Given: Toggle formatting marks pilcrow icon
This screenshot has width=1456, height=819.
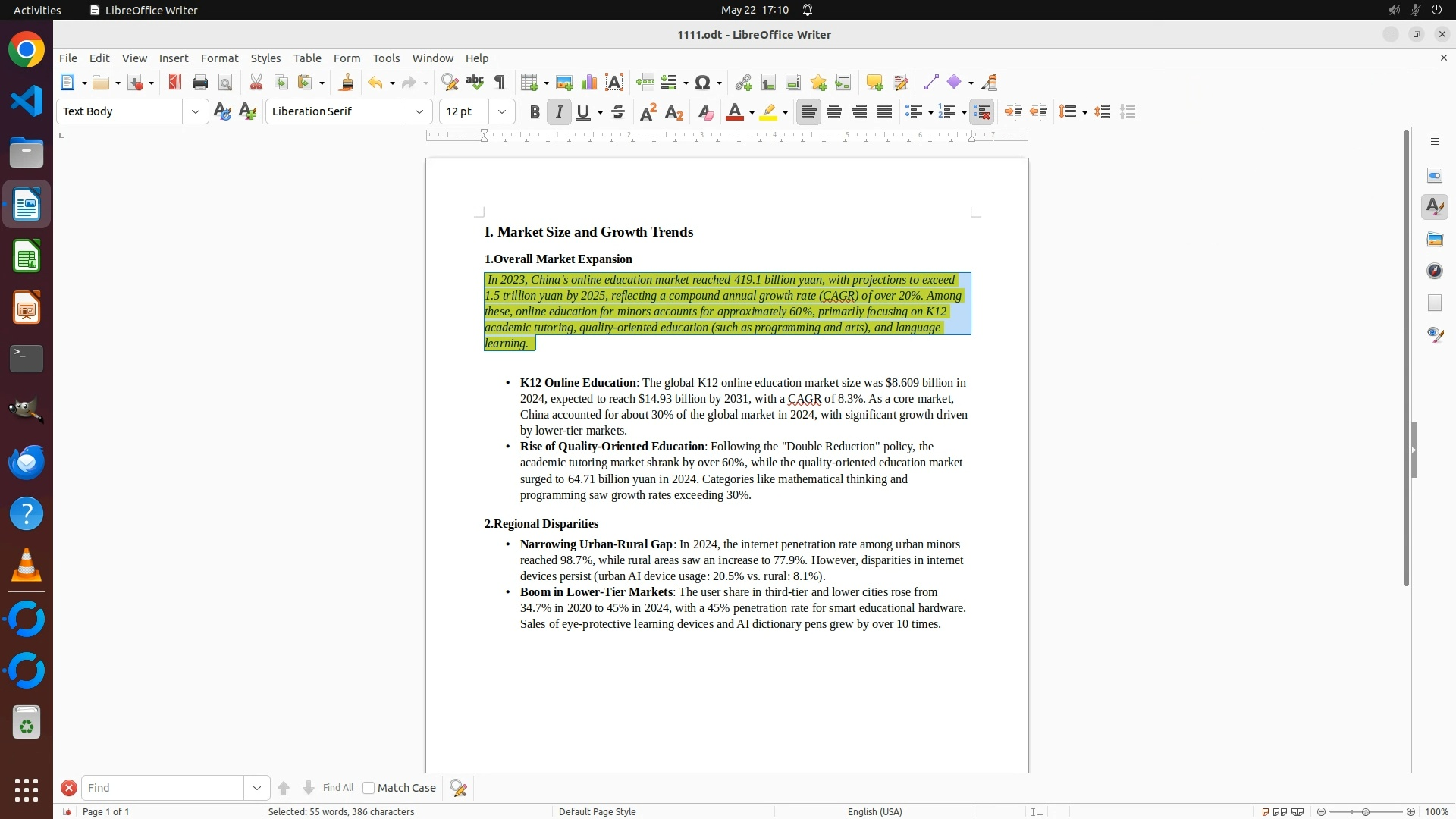Looking at the screenshot, I should click(x=500, y=83).
